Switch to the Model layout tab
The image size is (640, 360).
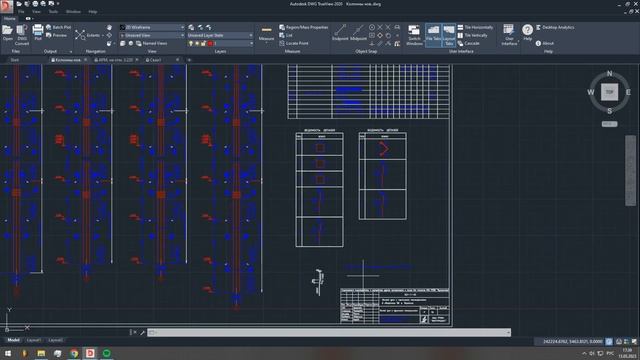[13, 340]
